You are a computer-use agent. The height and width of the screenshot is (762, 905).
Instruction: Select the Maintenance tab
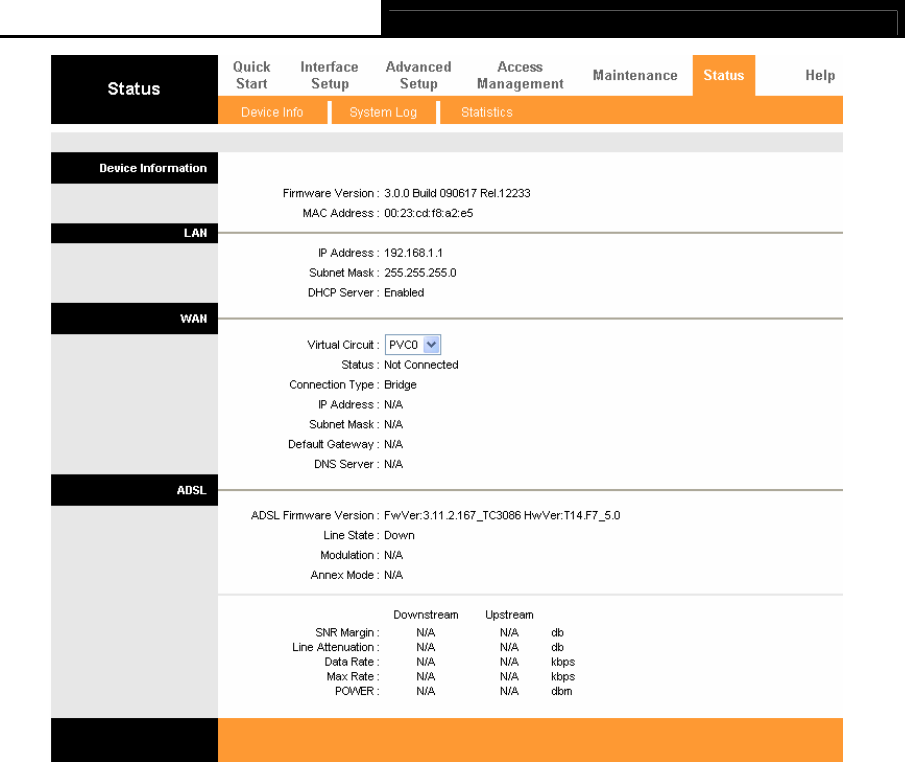click(x=635, y=75)
